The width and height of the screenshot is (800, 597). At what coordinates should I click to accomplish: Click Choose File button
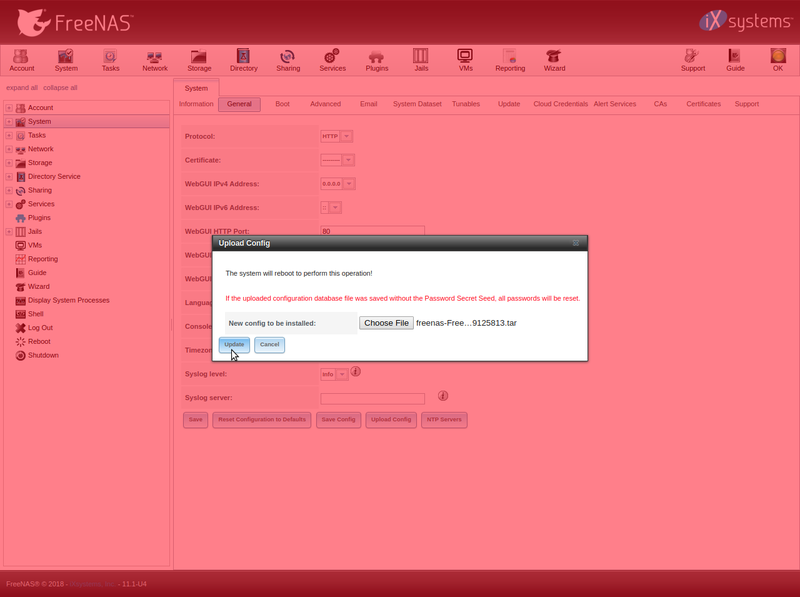tap(386, 323)
